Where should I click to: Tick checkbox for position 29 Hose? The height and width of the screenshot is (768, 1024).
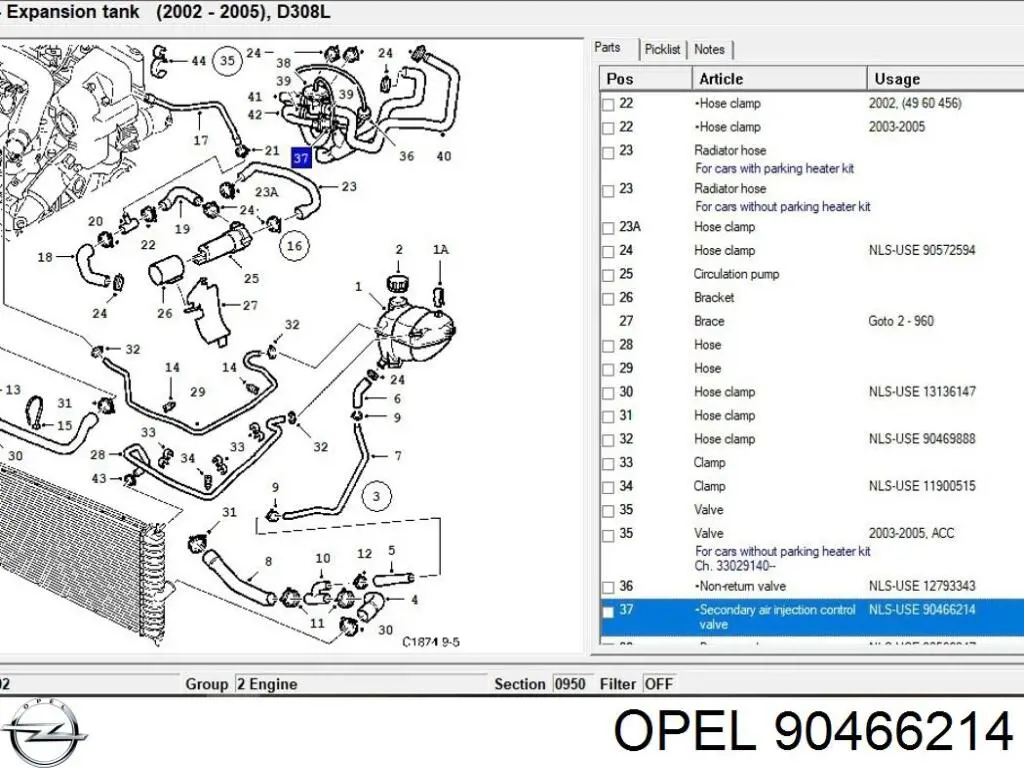[608, 370]
